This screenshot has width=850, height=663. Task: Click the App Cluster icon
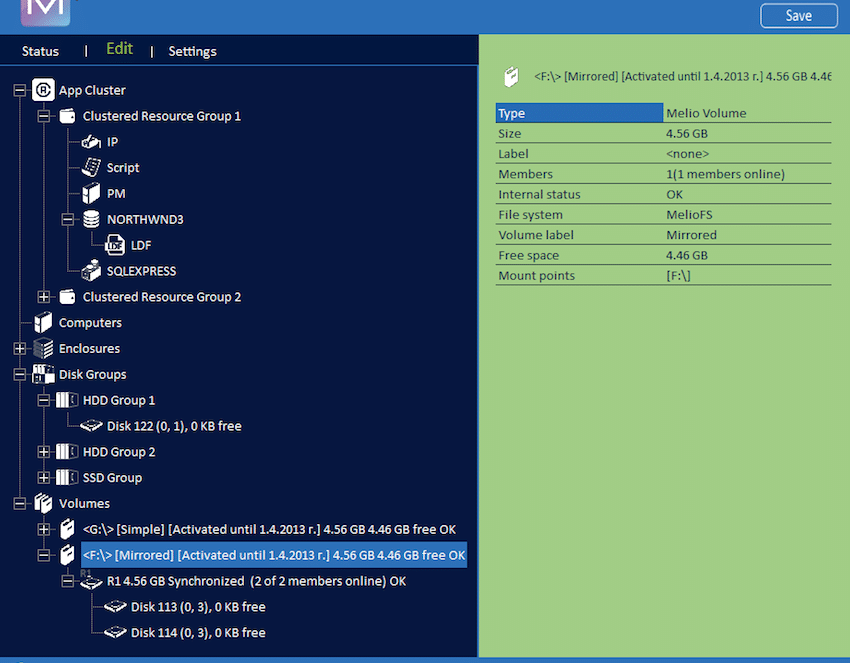[43, 90]
